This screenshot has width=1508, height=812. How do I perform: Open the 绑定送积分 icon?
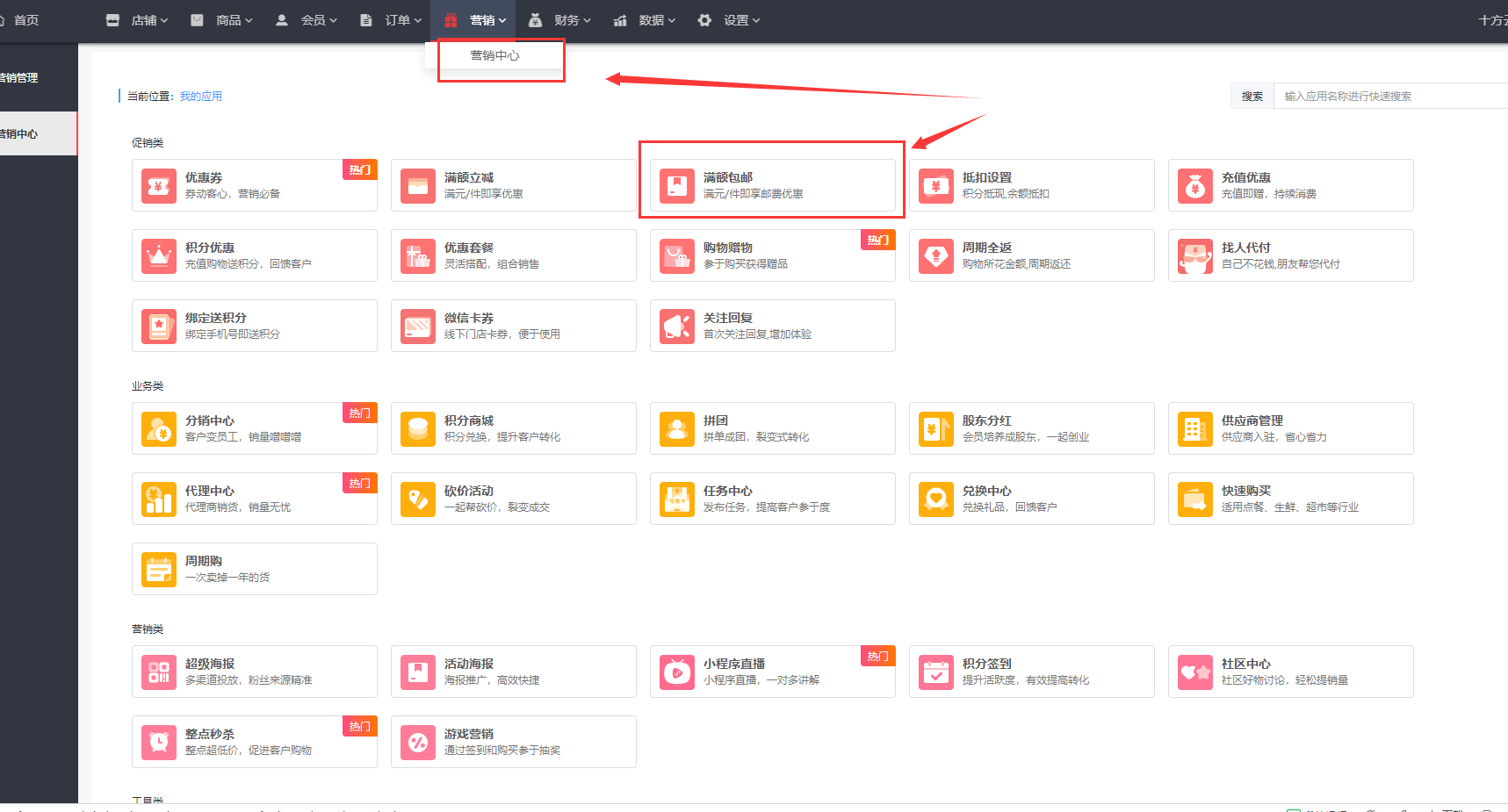(x=159, y=326)
